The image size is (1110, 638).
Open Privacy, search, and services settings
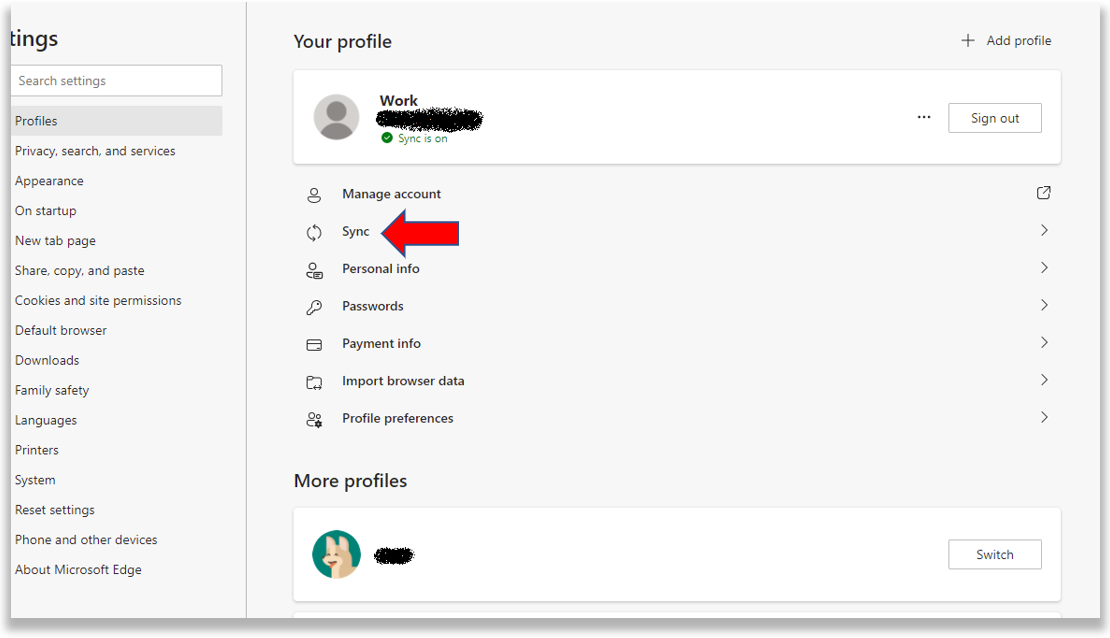tap(95, 151)
